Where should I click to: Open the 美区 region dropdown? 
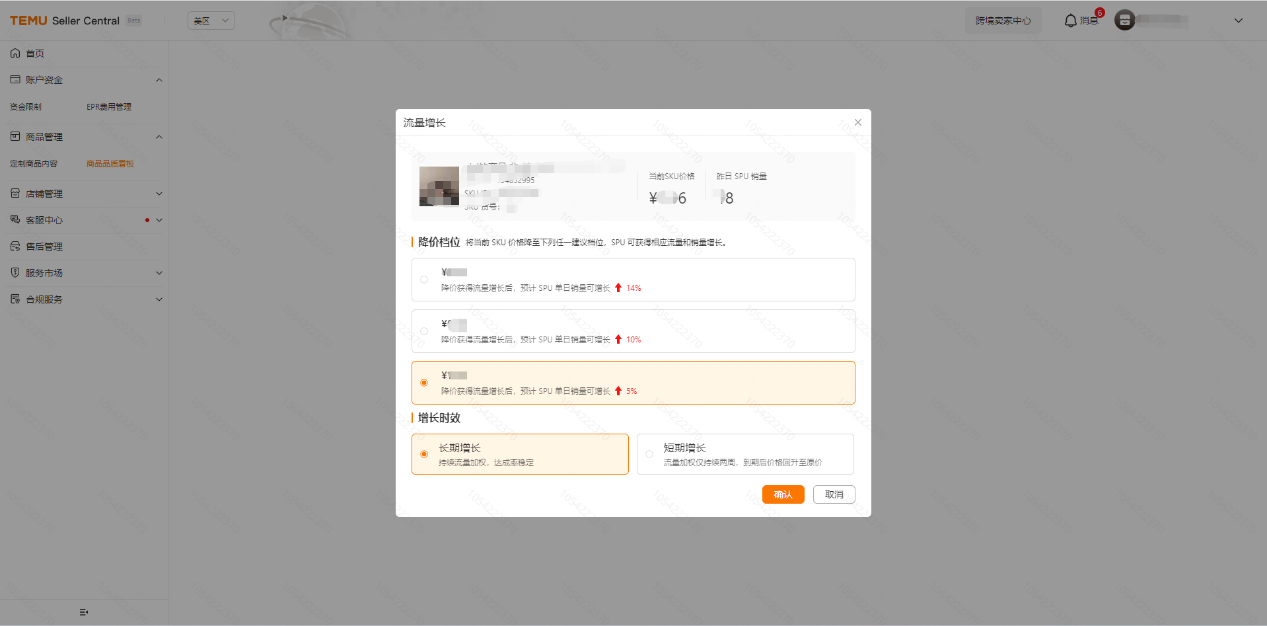(x=211, y=20)
